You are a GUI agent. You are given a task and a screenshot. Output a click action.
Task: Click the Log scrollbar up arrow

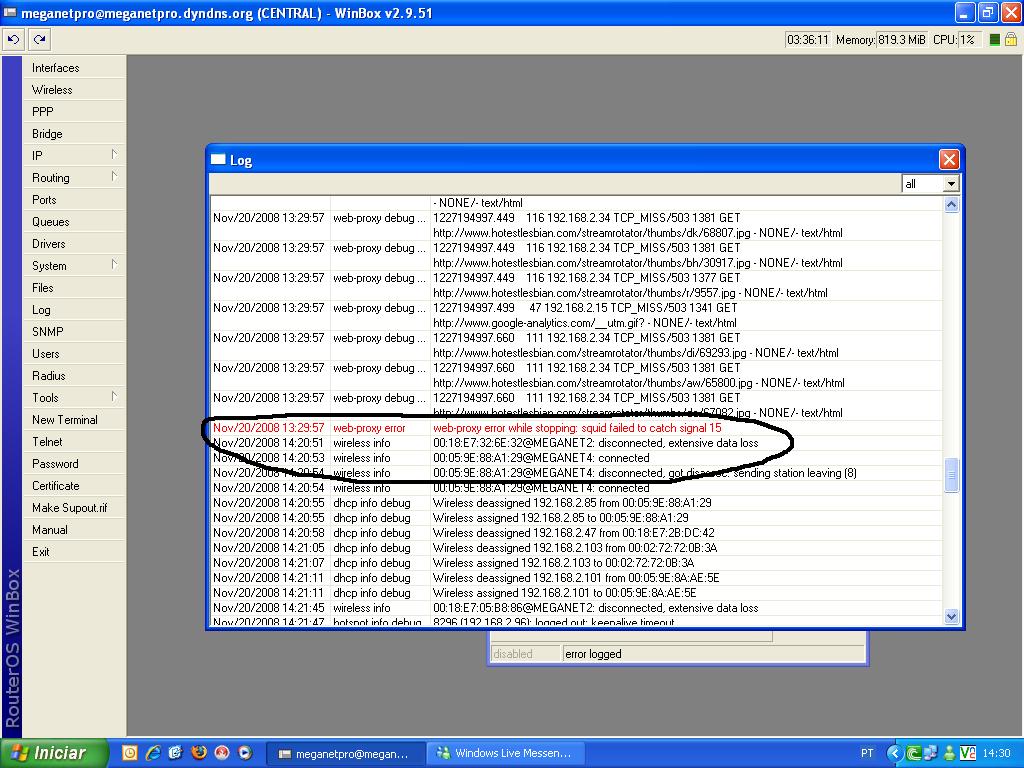coord(952,205)
